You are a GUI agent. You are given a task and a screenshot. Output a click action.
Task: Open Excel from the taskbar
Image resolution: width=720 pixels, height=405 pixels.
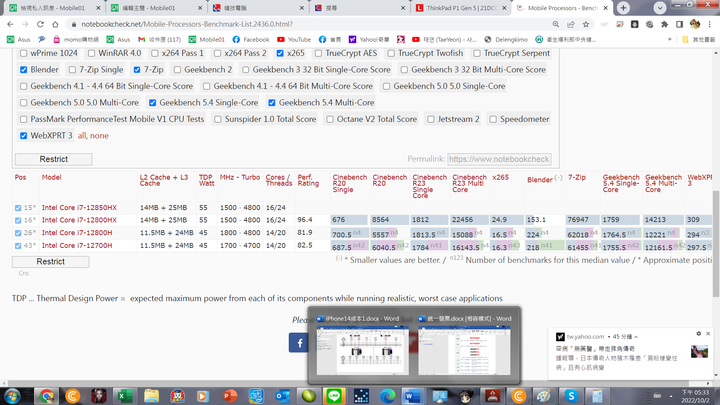[x=124, y=396]
